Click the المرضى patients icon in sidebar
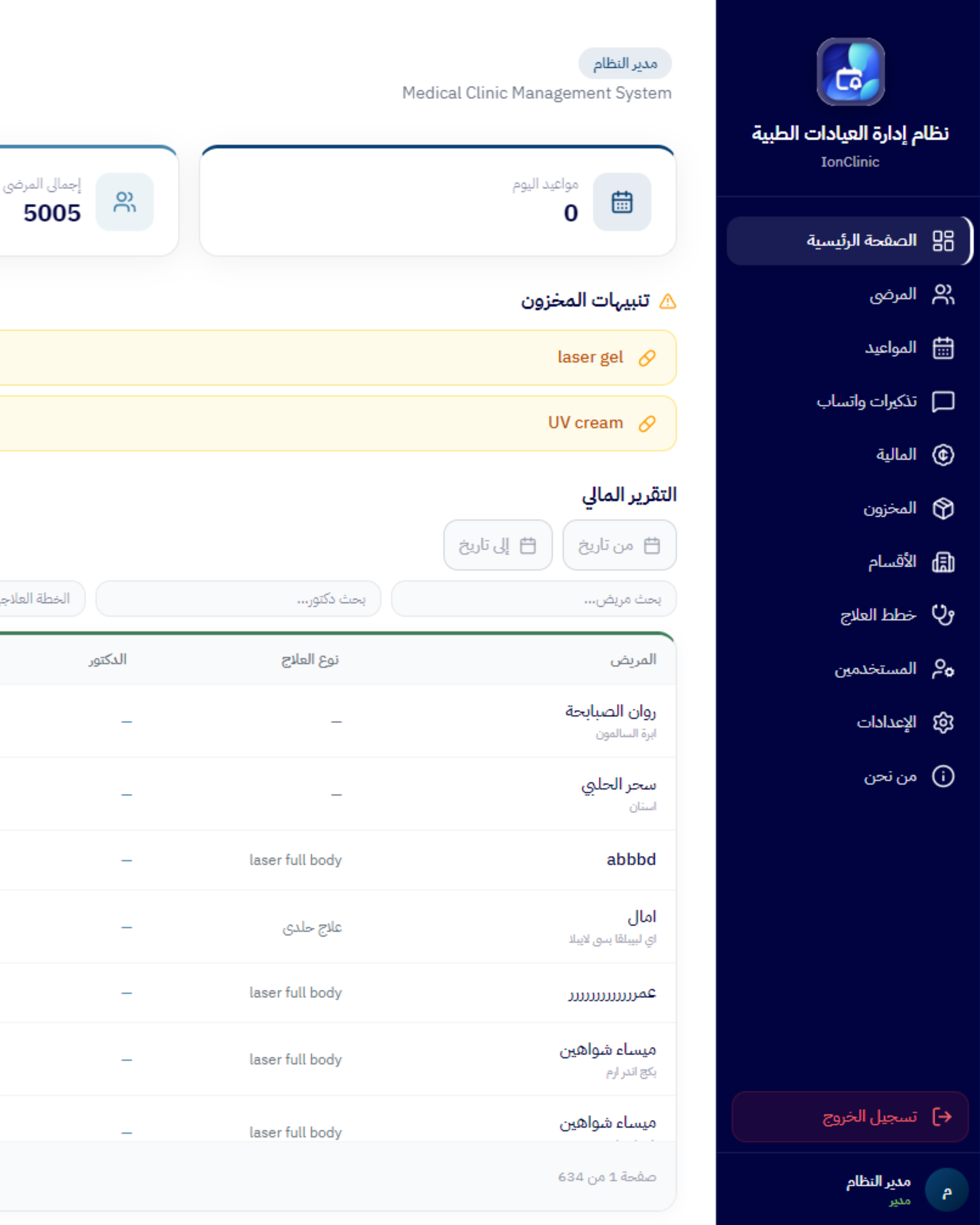 tap(943, 294)
